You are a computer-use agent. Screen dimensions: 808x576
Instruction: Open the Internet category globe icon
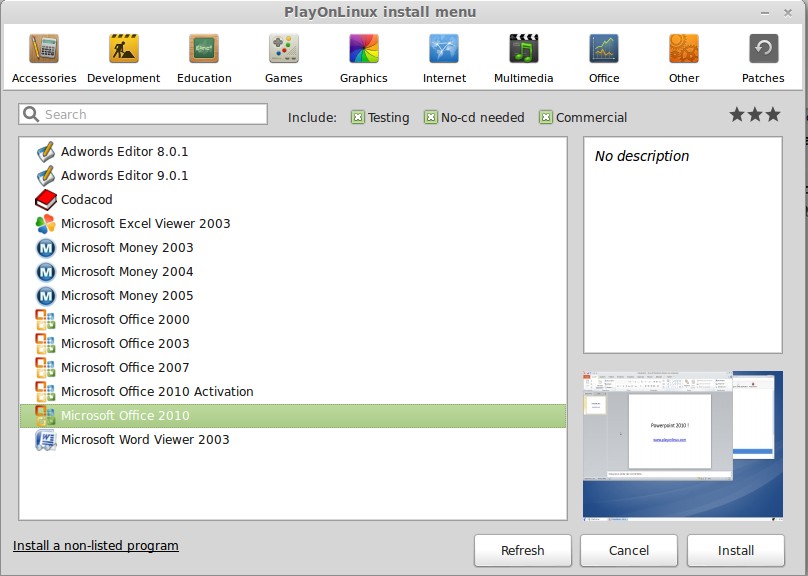click(444, 48)
